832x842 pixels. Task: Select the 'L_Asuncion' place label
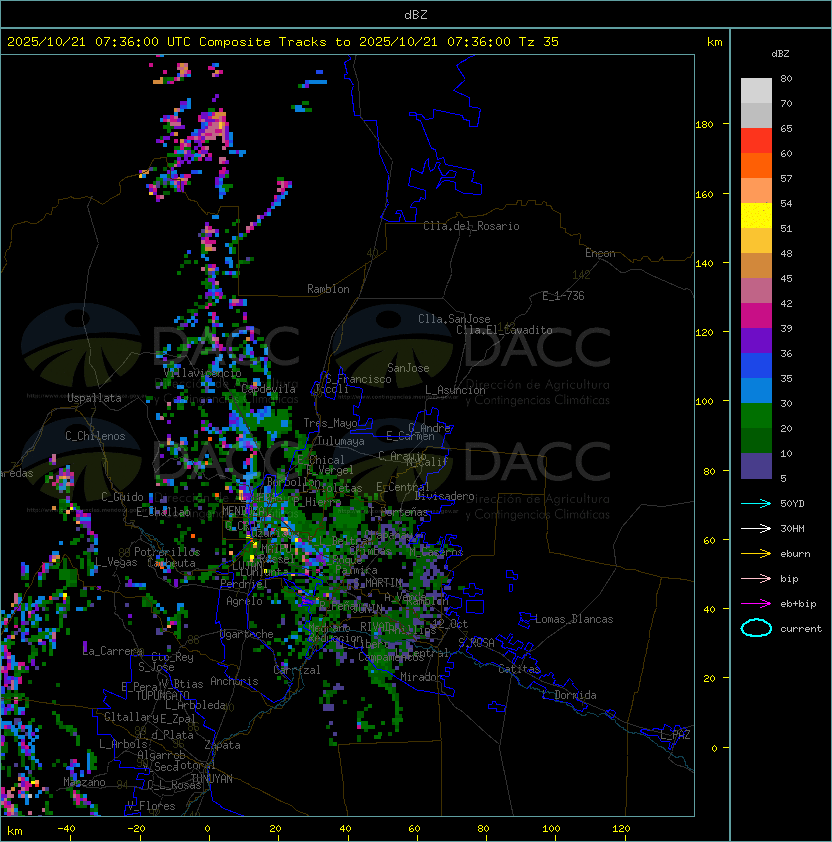click(455, 390)
